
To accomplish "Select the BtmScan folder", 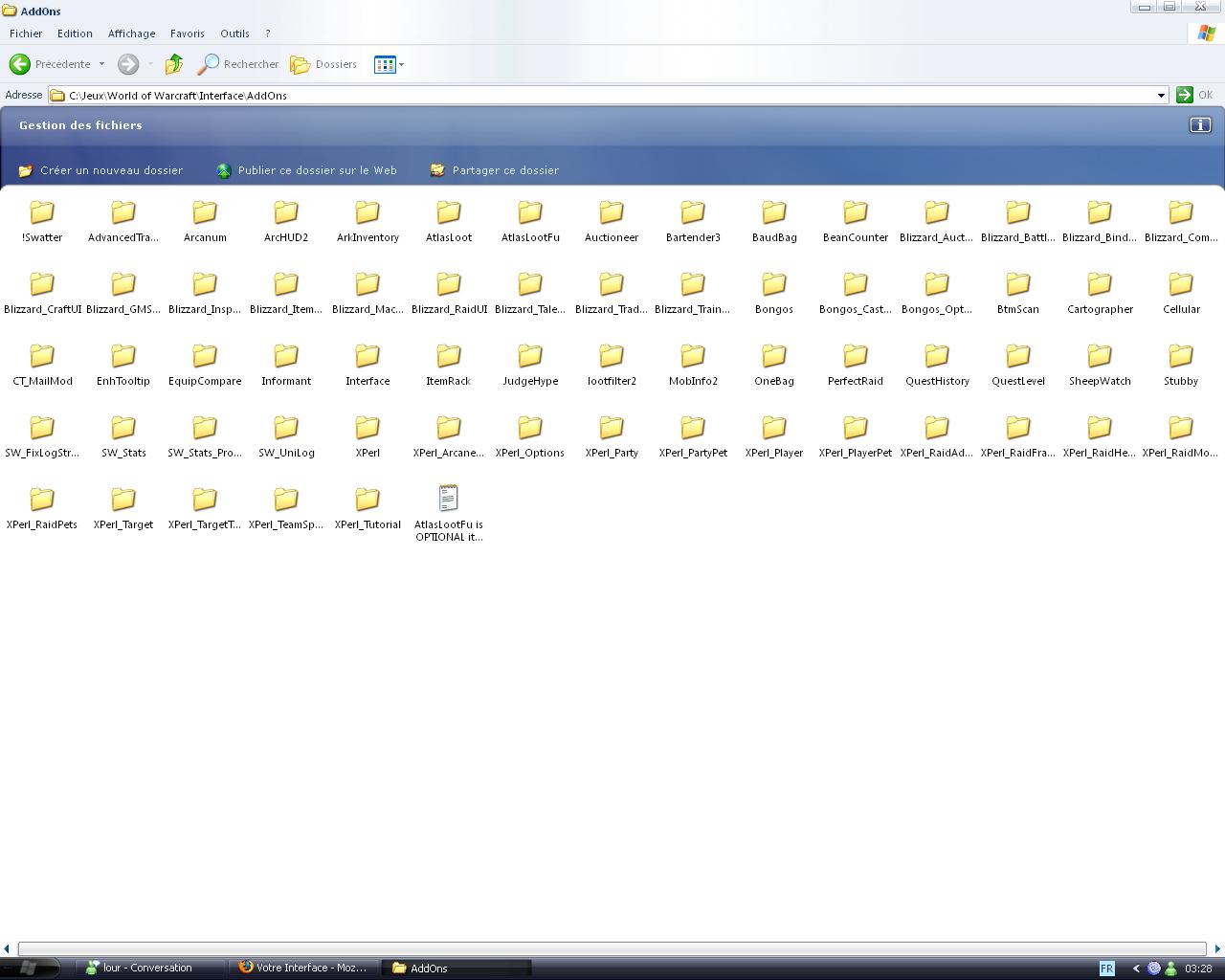I will 1018,293.
